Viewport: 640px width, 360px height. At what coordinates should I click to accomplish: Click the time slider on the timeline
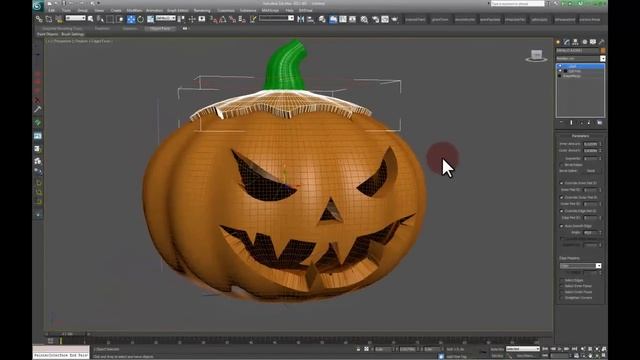click(67, 334)
